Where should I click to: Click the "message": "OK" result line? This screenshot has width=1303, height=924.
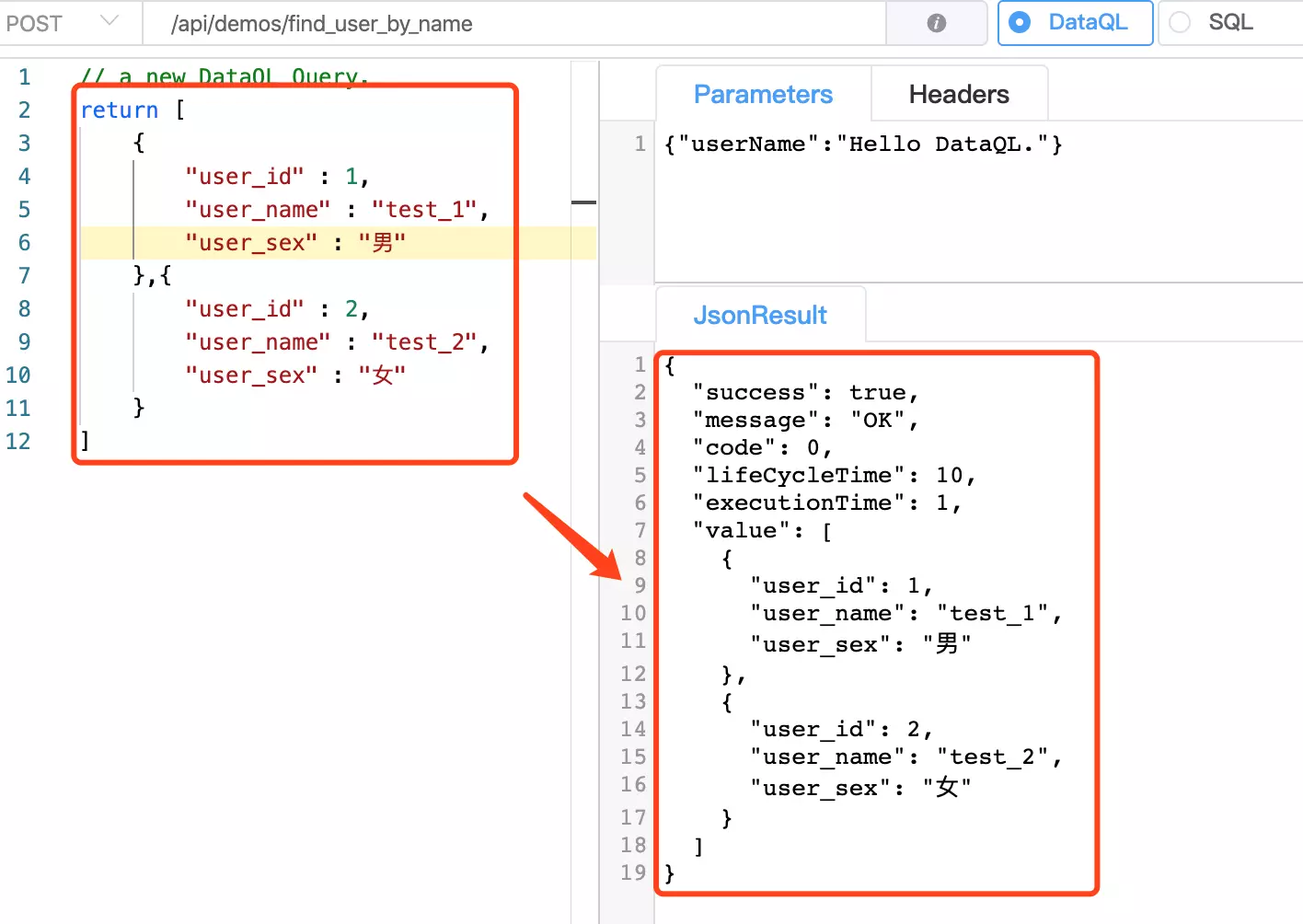pos(805,421)
